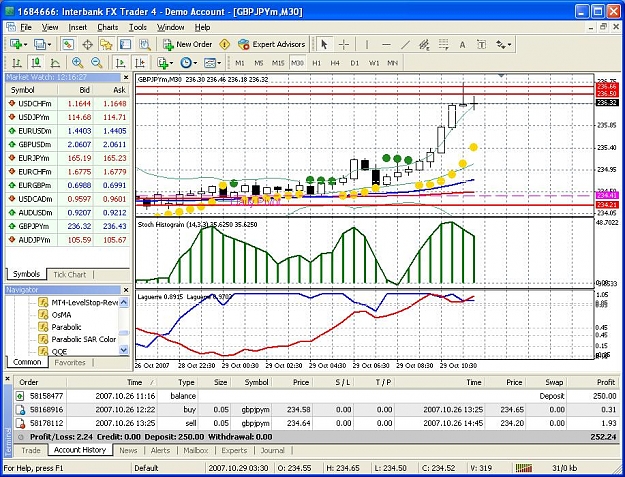Open the Strategy Tester icon

coord(145,44)
